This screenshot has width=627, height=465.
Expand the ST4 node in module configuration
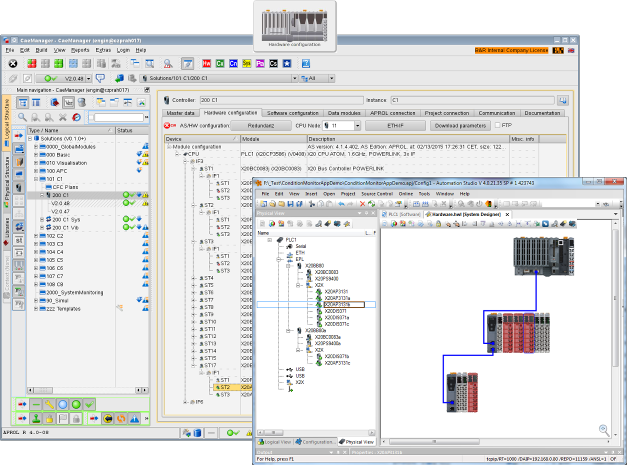coord(194,278)
